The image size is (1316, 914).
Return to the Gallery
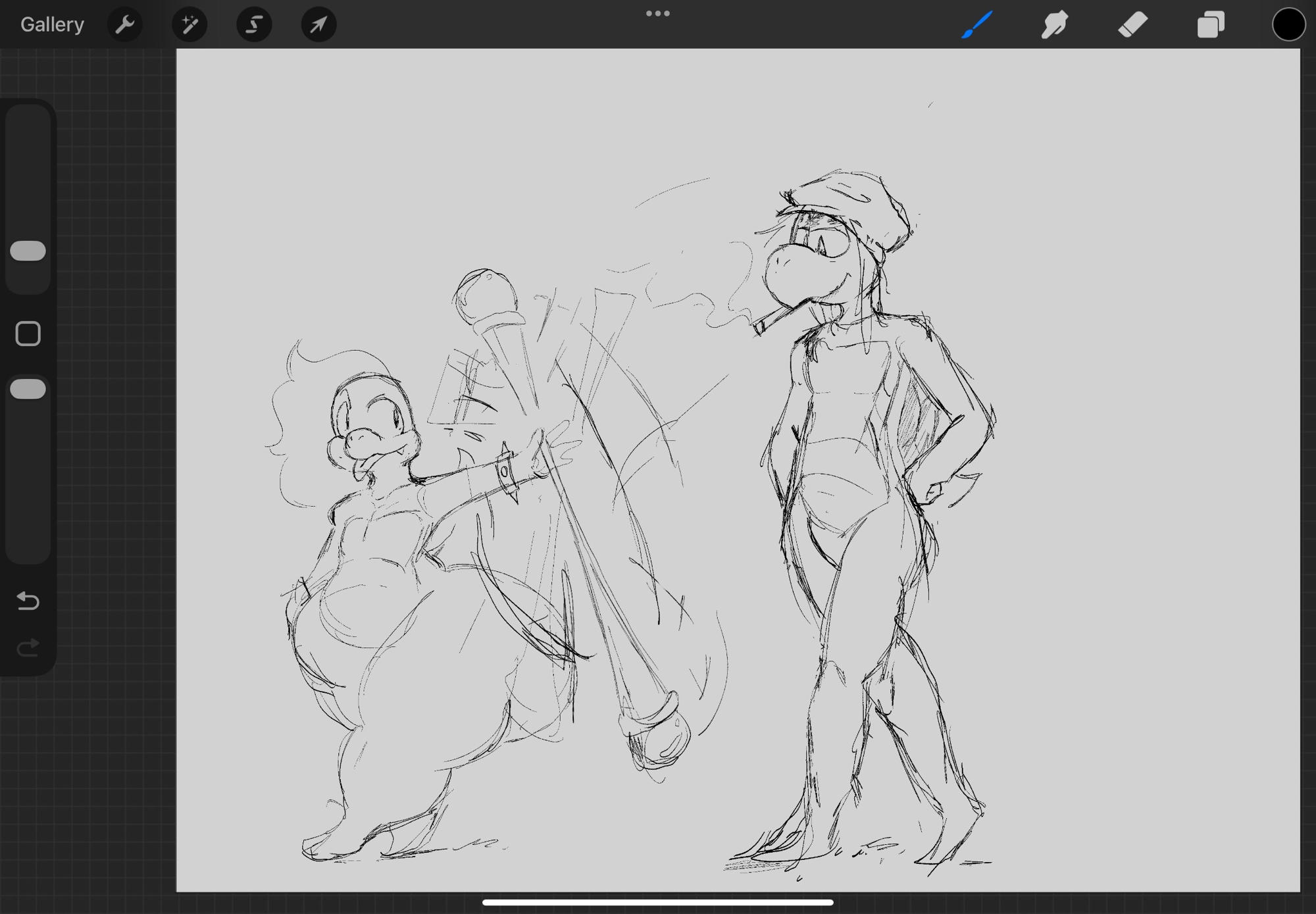(x=52, y=24)
